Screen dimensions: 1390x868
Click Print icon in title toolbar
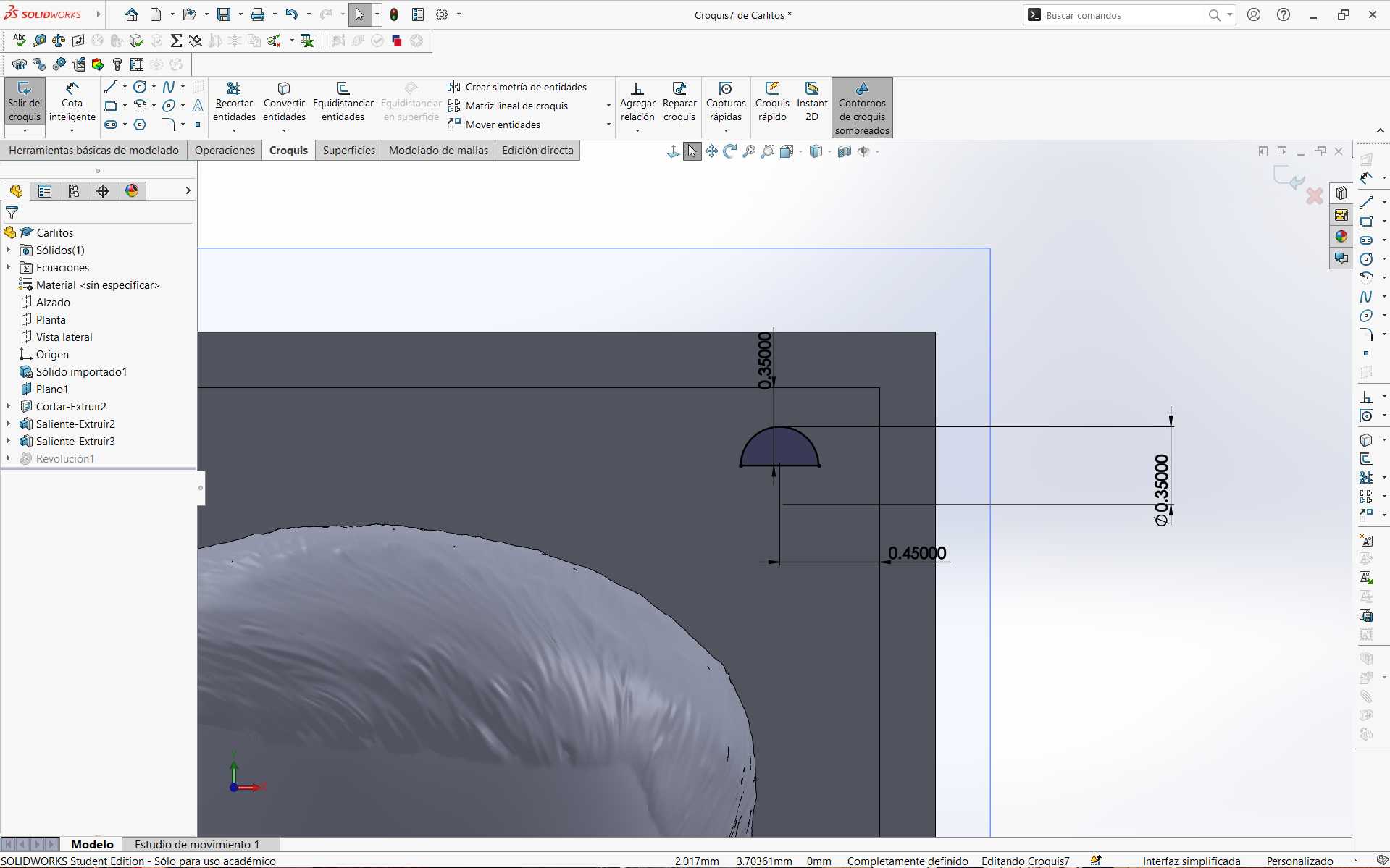(x=257, y=14)
